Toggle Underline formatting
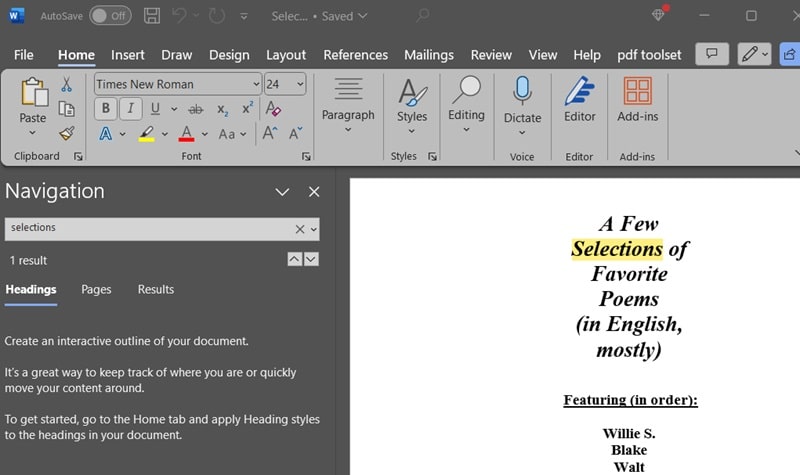The image size is (800, 475). tap(156, 108)
